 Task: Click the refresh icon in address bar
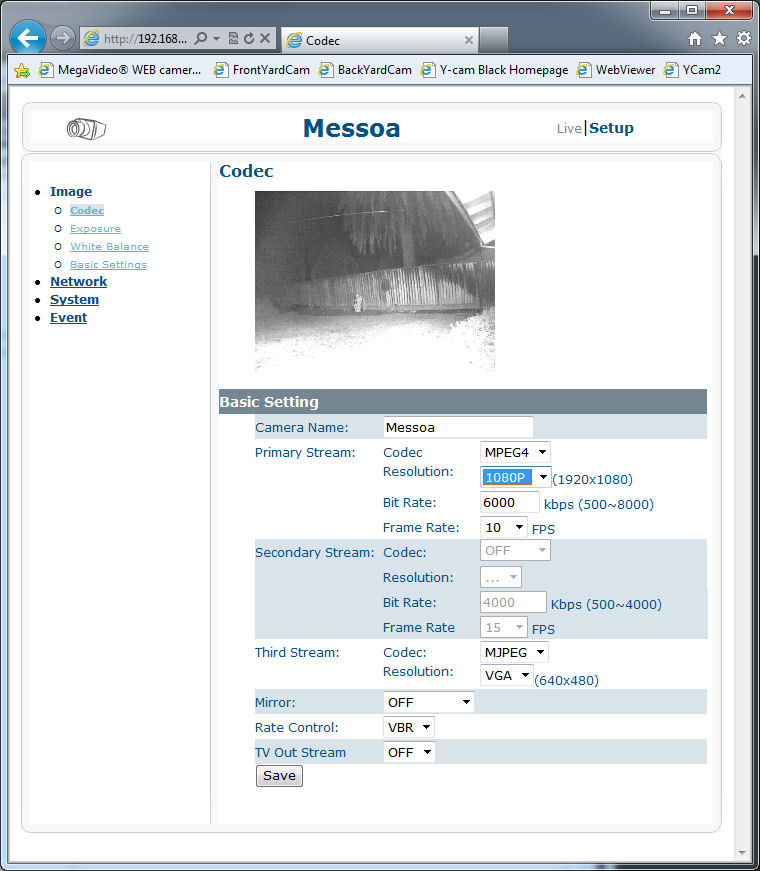pos(248,39)
